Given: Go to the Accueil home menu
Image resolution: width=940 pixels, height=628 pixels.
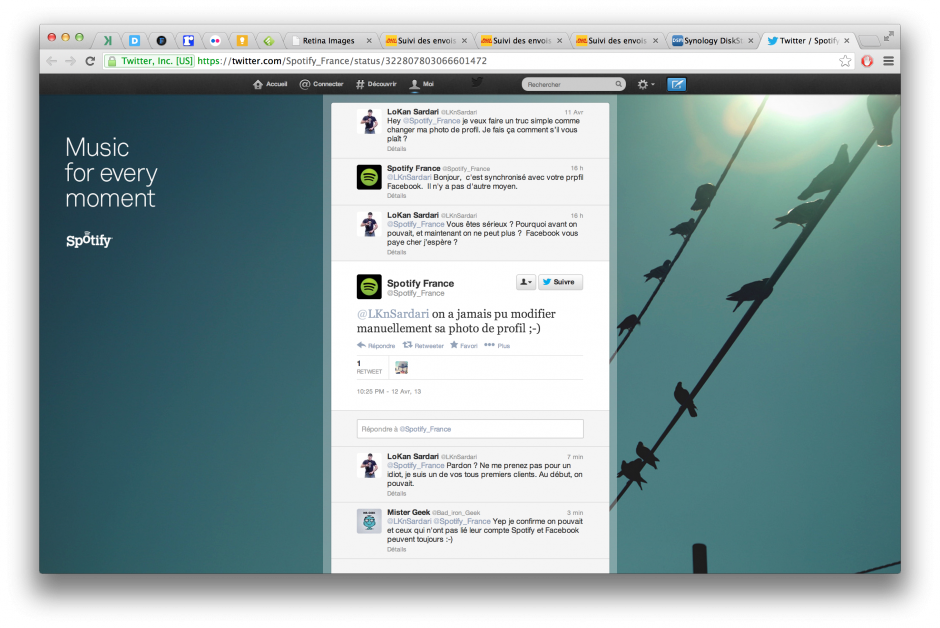Looking at the screenshot, I should 270,84.
